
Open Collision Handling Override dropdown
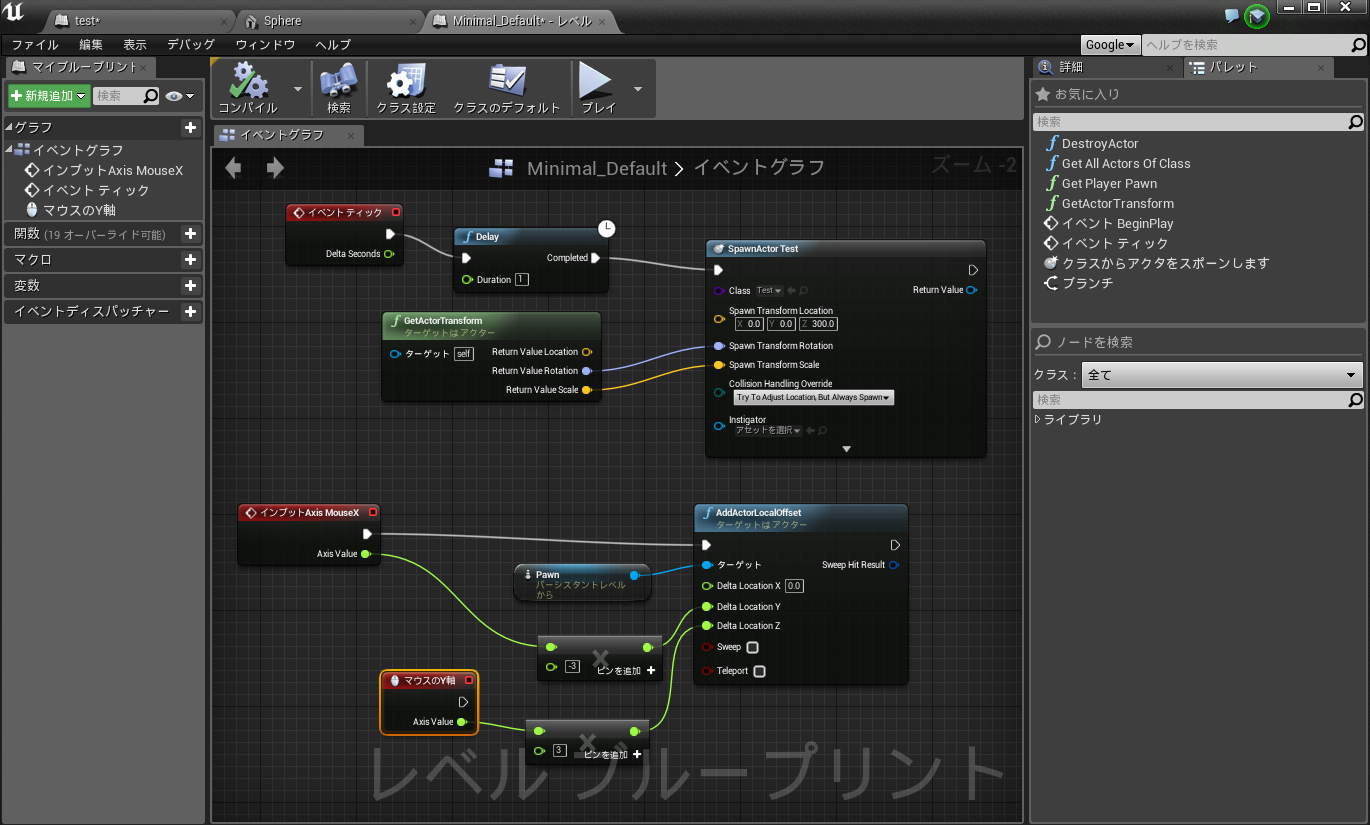[x=814, y=397]
